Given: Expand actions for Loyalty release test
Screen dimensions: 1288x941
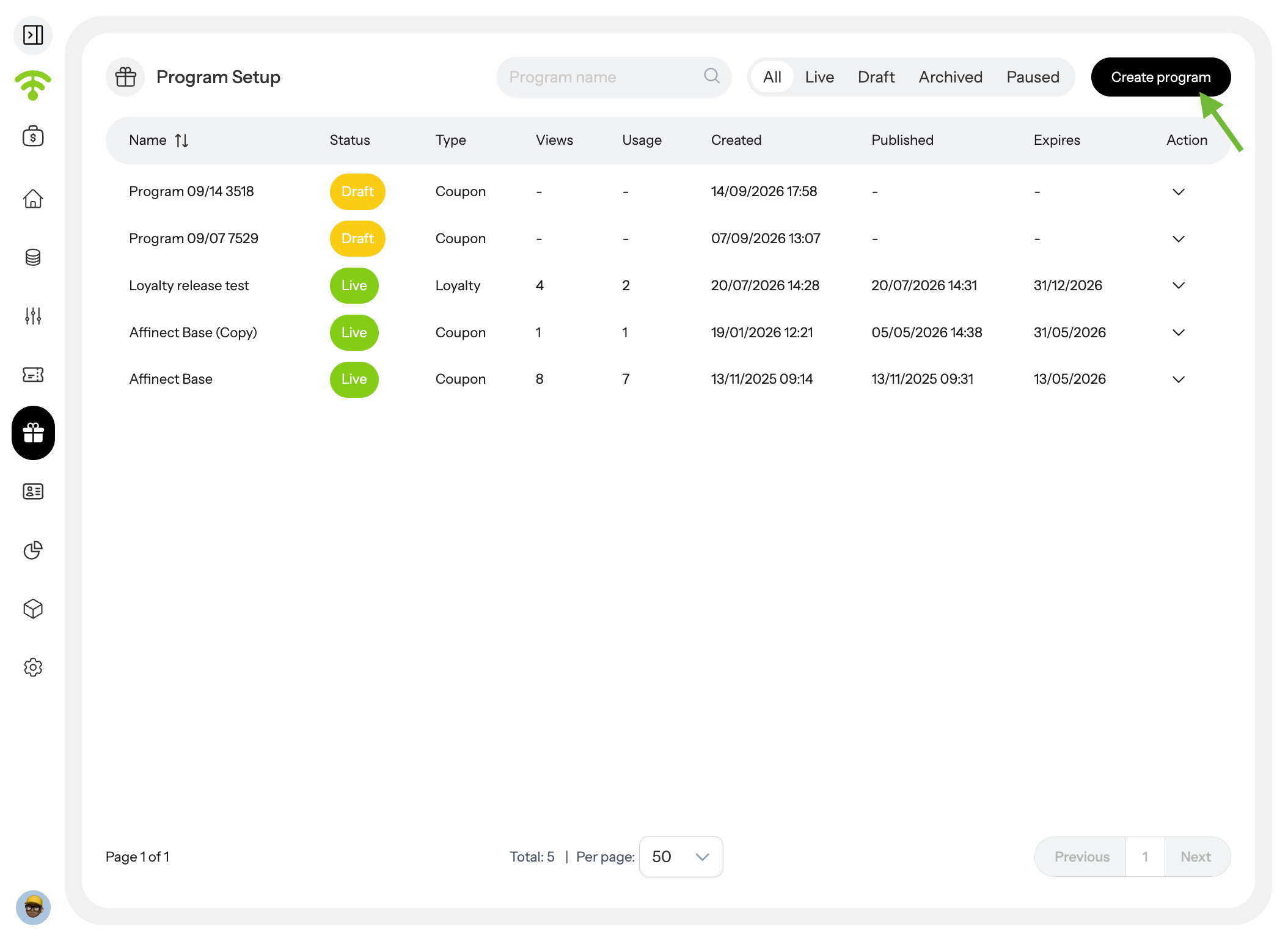Looking at the screenshot, I should pos(1179,285).
